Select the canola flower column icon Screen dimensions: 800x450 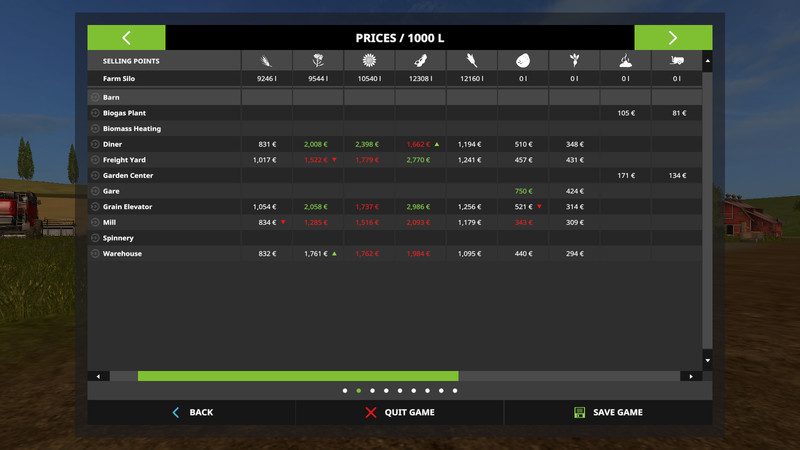click(x=316, y=61)
